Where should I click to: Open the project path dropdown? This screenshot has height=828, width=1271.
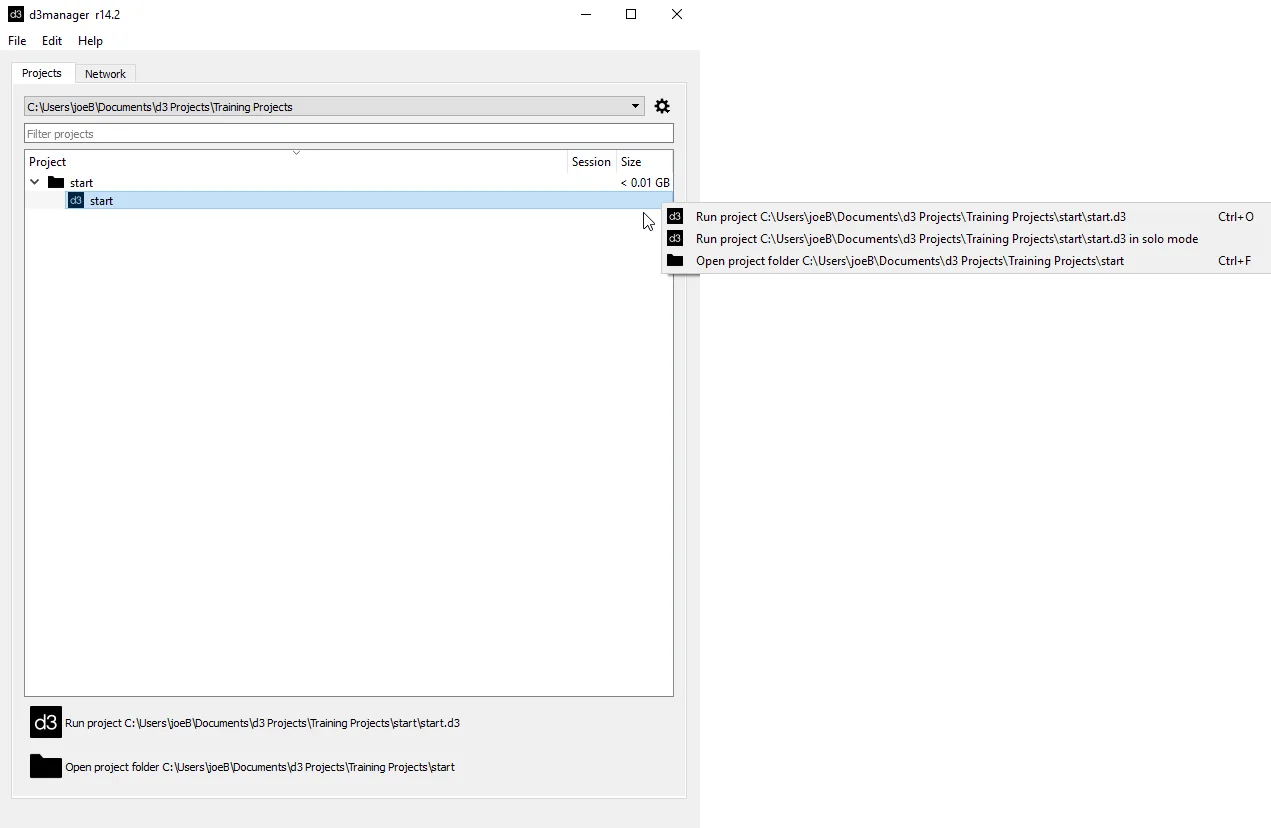pos(635,105)
